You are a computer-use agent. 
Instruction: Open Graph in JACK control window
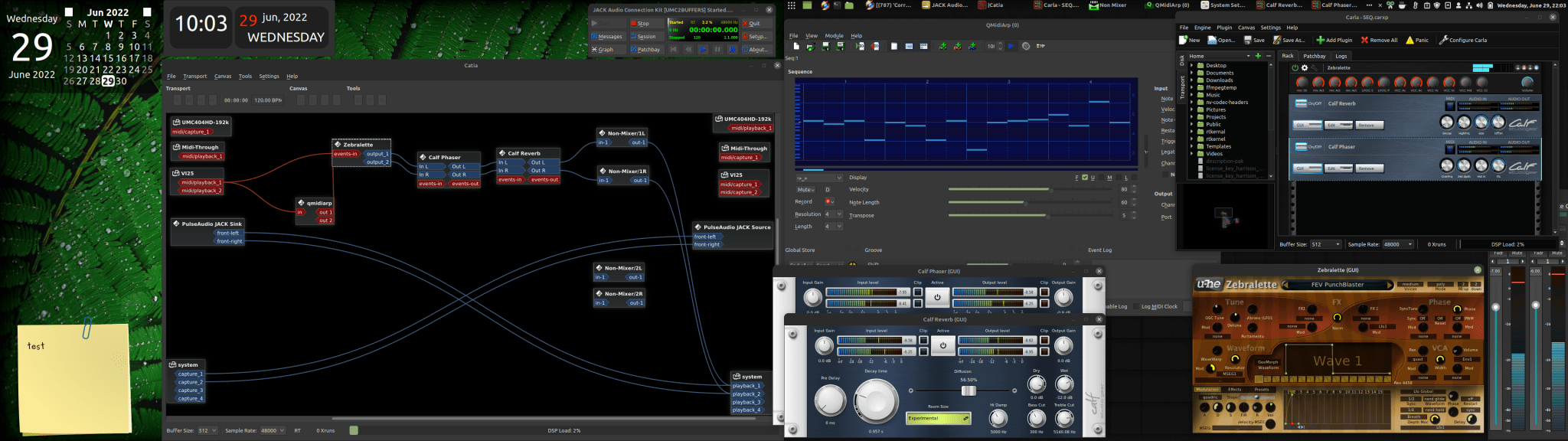point(609,49)
